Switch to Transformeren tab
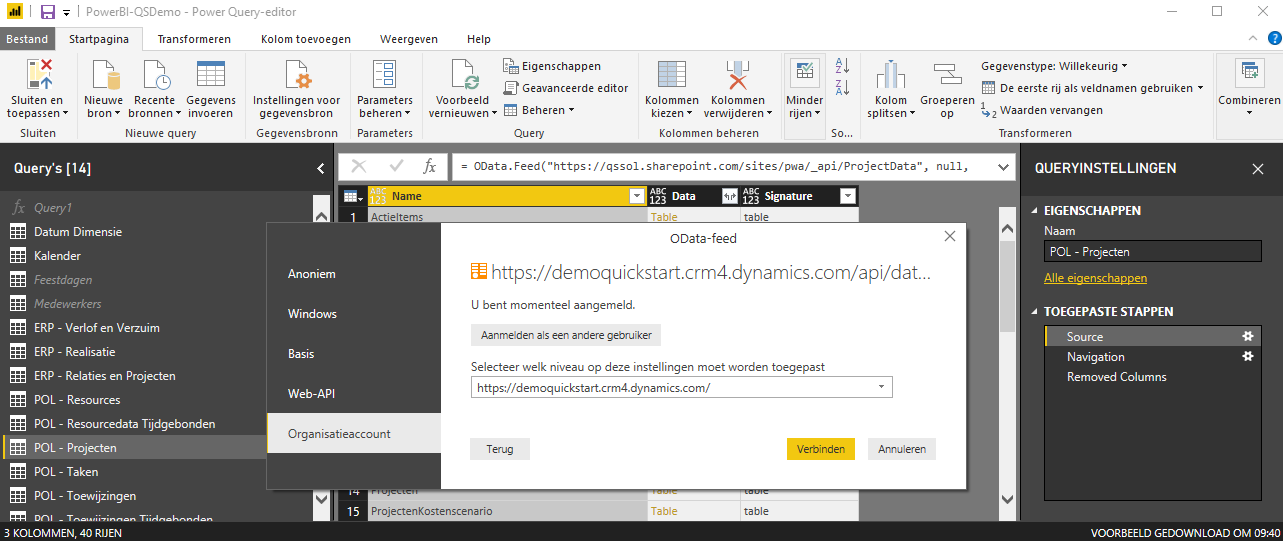1283x541 pixels. (x=194, y=39)
